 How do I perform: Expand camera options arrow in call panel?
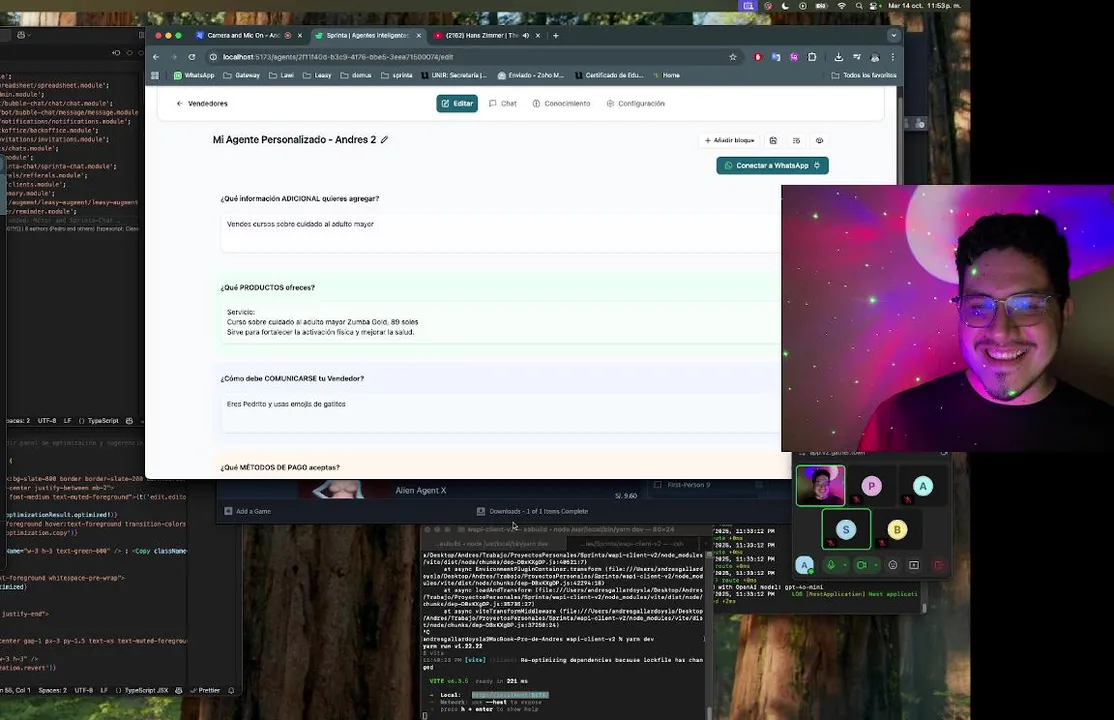[x=876, y=565]
